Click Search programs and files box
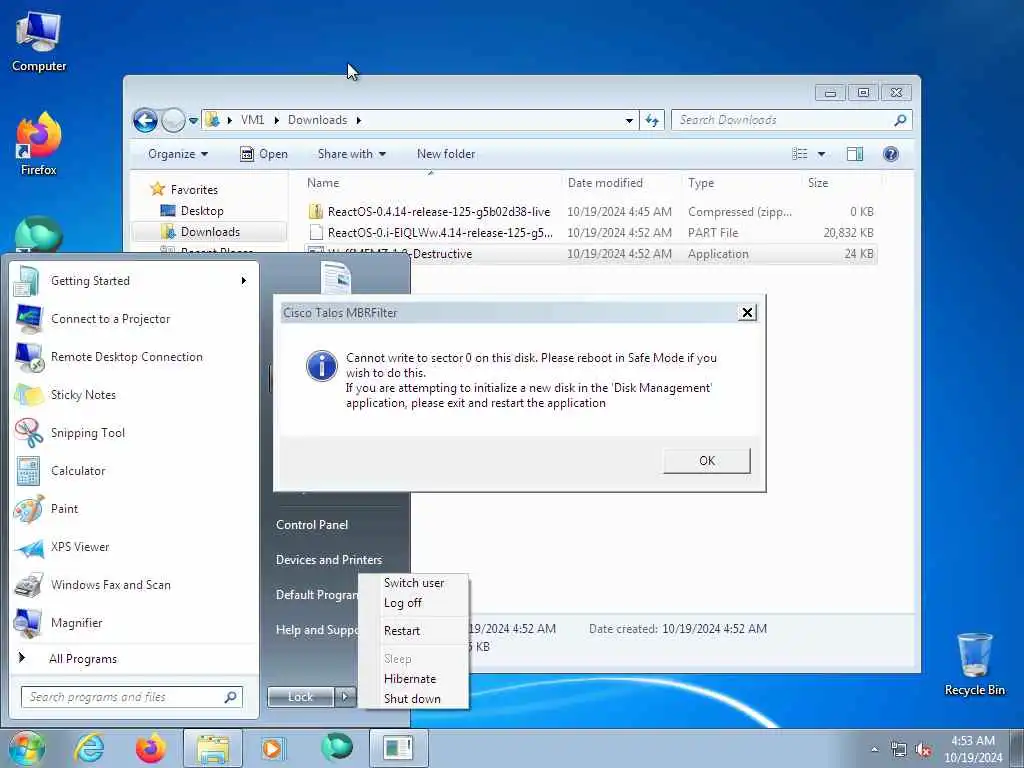This screenshot has height=768, width=1024. point(131,697)
